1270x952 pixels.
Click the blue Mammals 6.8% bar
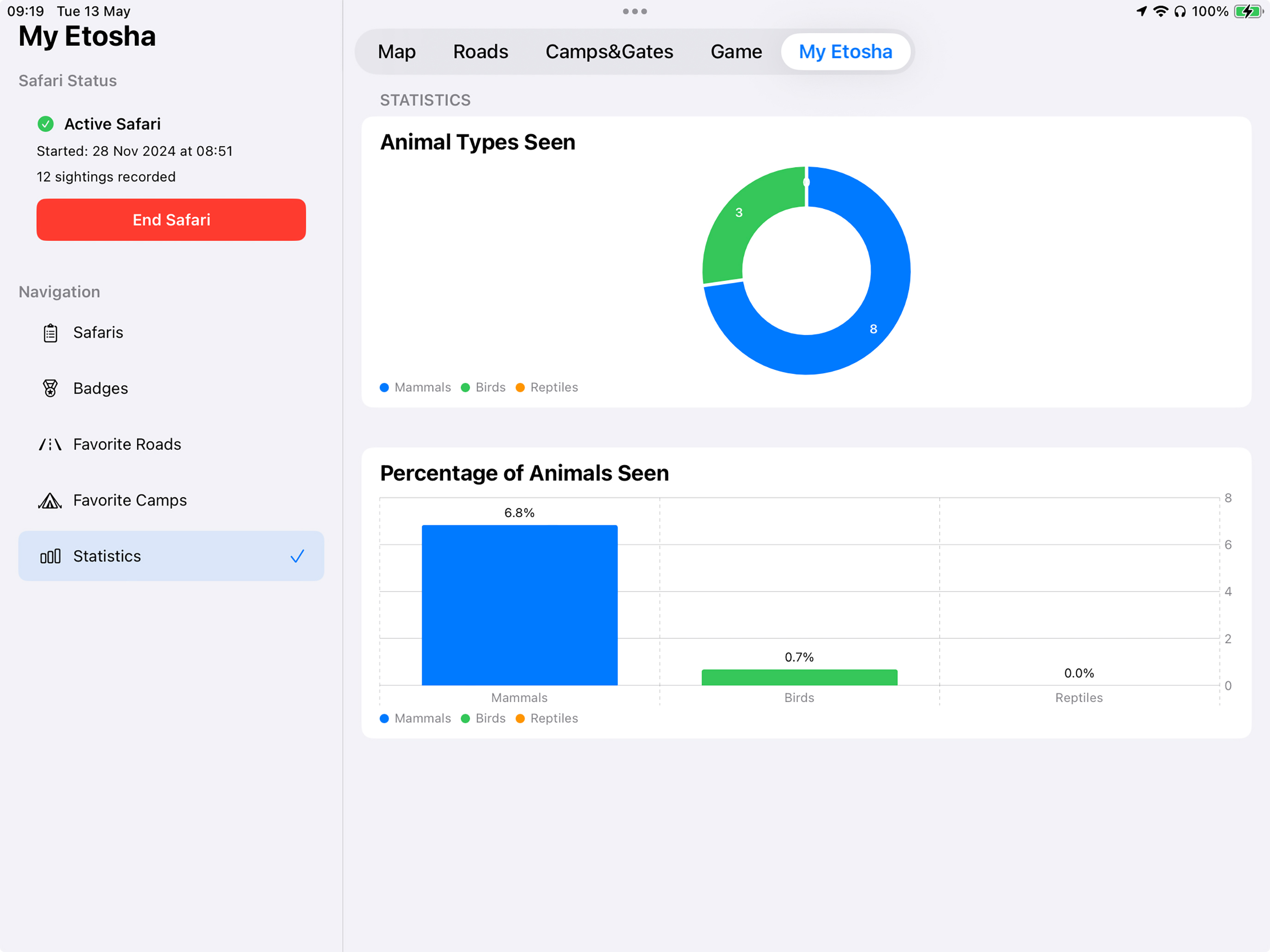tap(520, 606)
